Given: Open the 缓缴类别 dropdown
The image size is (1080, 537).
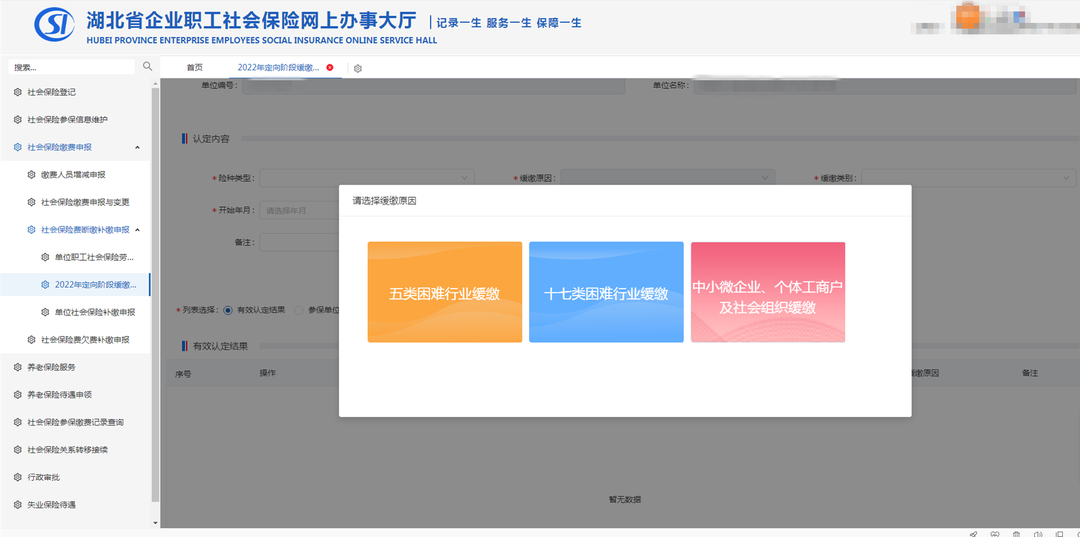Looking at the screenshot, I should [967, 178].
